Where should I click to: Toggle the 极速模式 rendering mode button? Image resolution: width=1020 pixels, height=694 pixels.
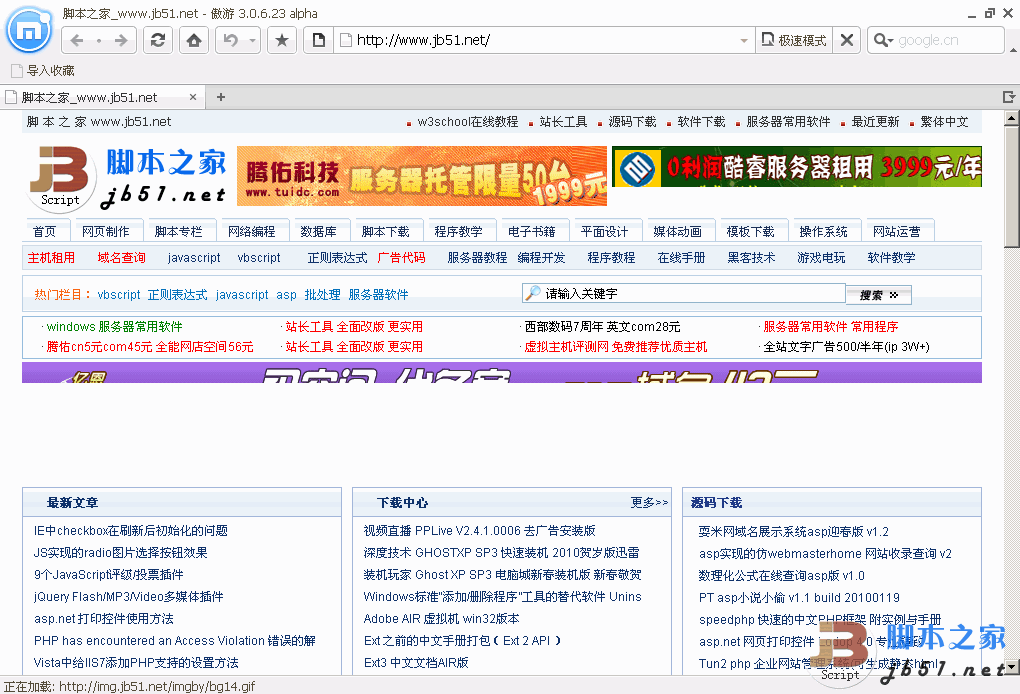click(x=794, y=40)
